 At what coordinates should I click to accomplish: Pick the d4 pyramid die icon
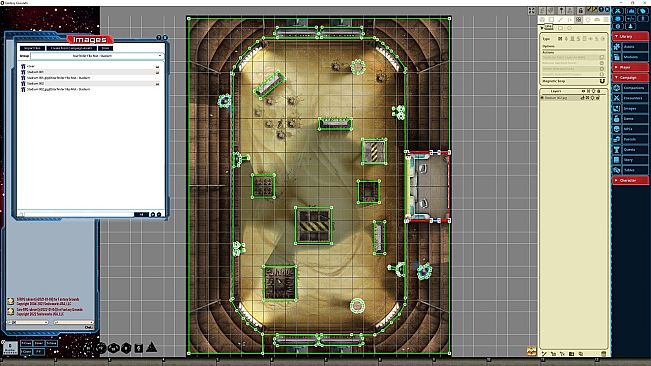[152, 348]
